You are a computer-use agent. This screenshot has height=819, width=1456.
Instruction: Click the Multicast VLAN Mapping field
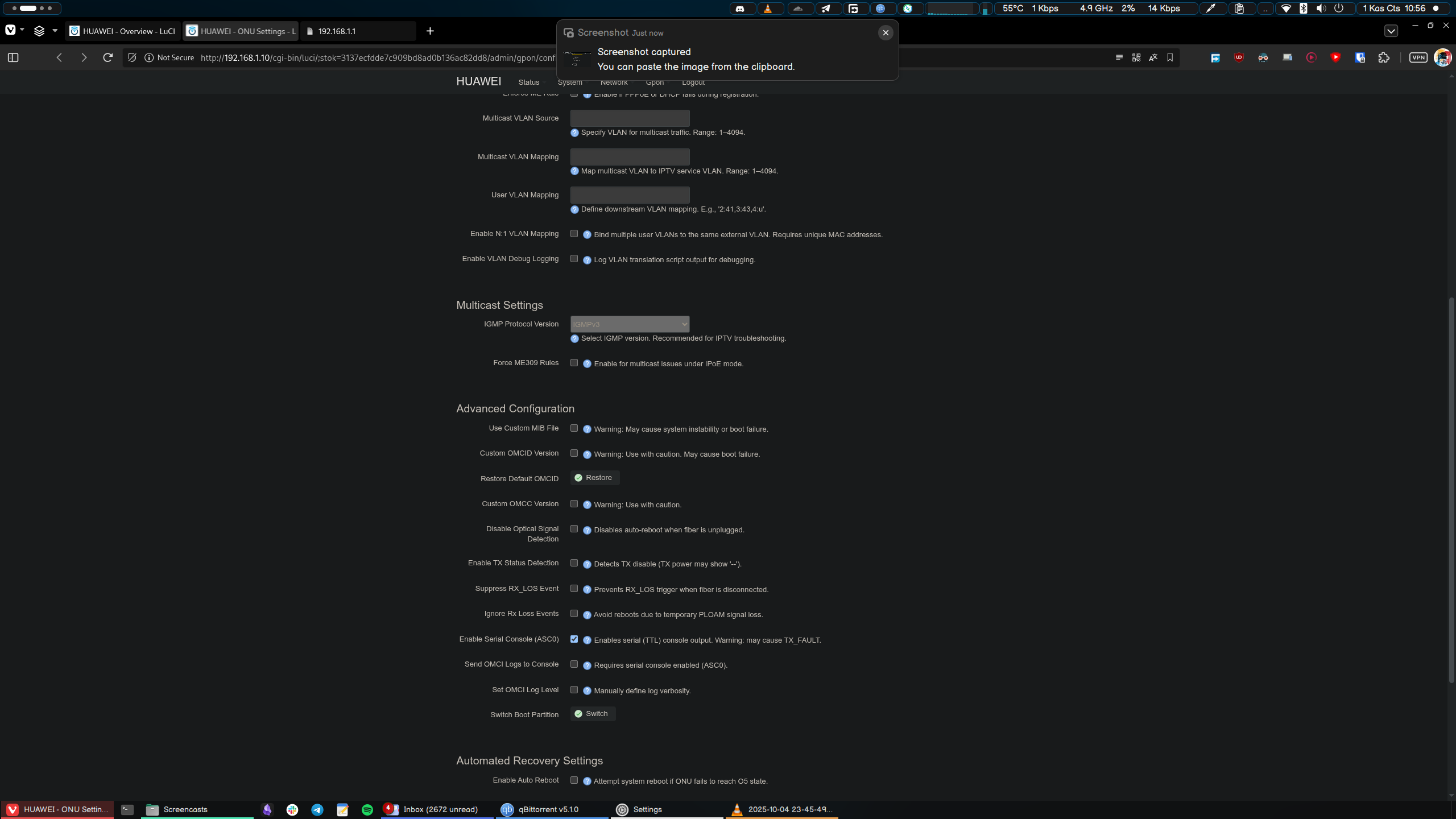pos(630,157)
